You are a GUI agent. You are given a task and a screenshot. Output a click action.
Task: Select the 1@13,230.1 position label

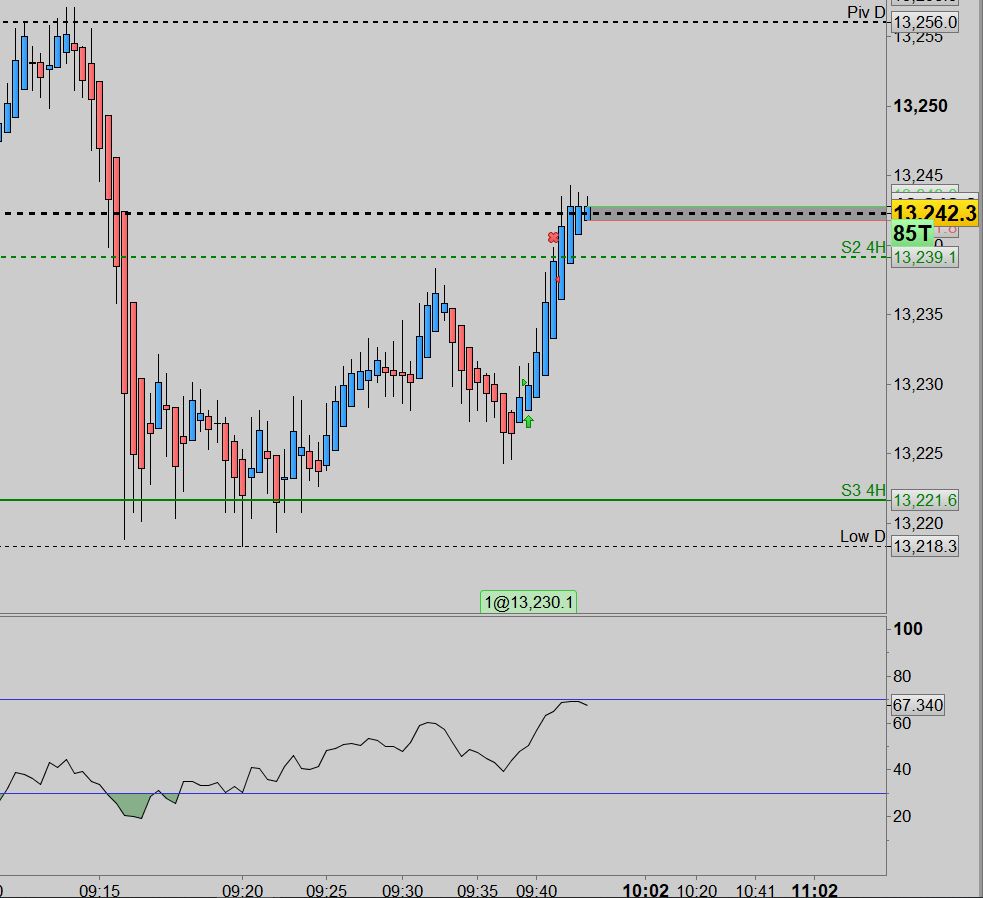[x=528, y=603]
